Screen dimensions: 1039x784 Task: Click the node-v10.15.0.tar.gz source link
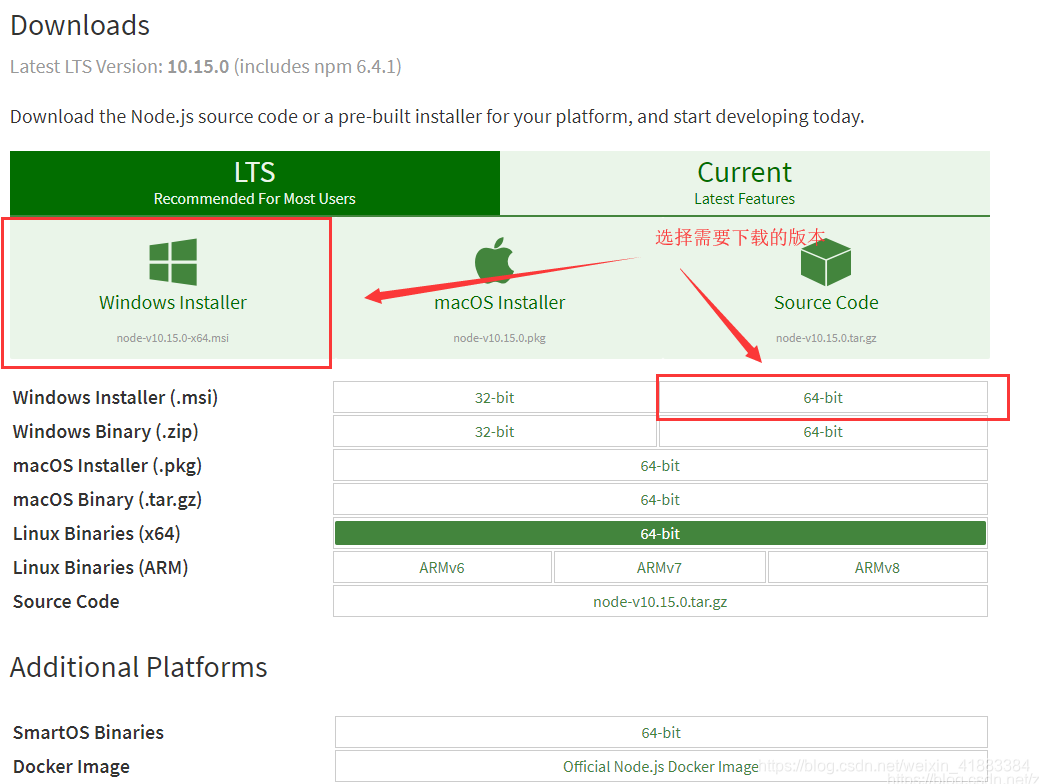point(660,601)
